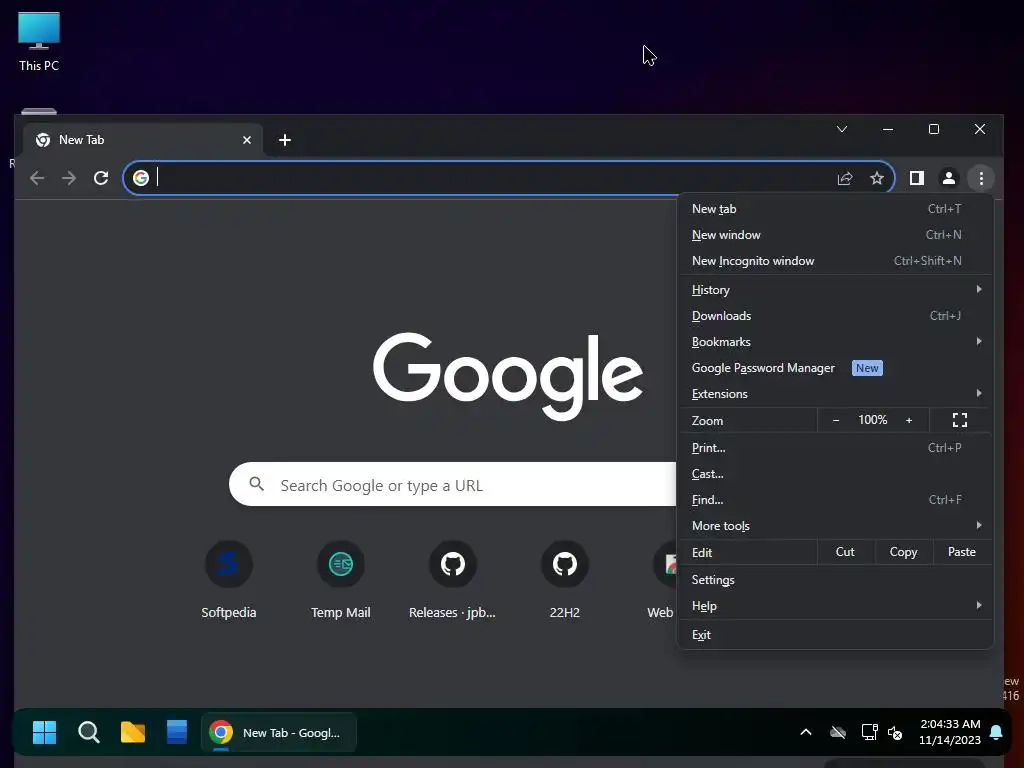The image size is (1024, 768).
Task: Open Windows taskbar search
Action: [89, 733]
